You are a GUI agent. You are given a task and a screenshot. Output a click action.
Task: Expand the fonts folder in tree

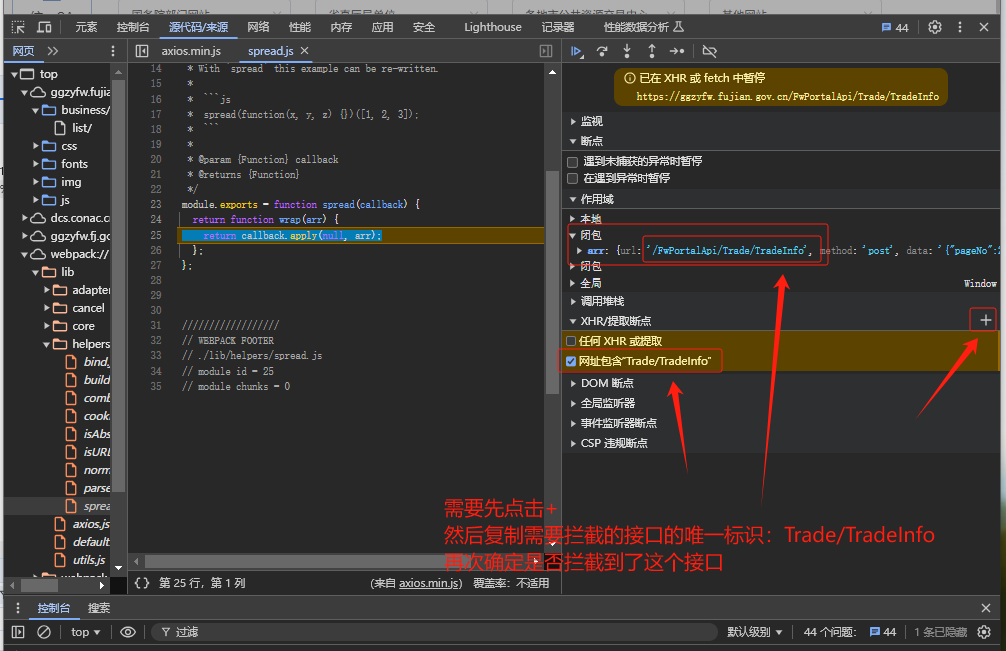click(36, 164)
